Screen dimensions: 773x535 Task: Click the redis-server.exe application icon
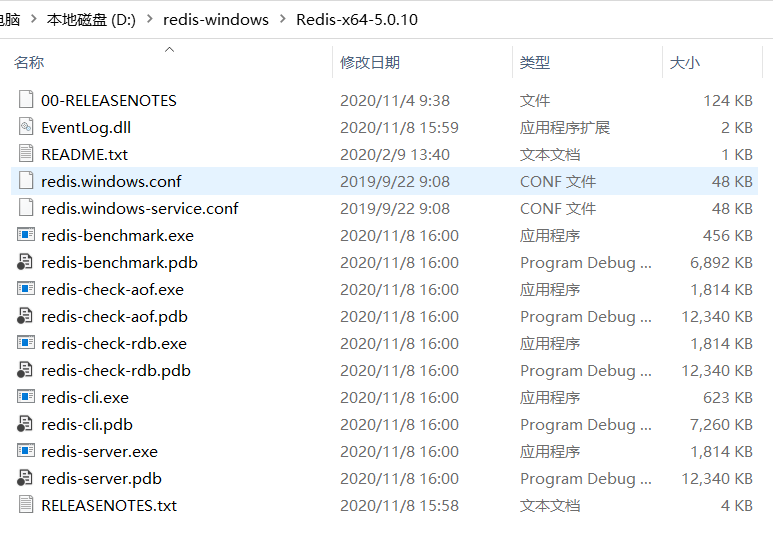tap(26, 451)
